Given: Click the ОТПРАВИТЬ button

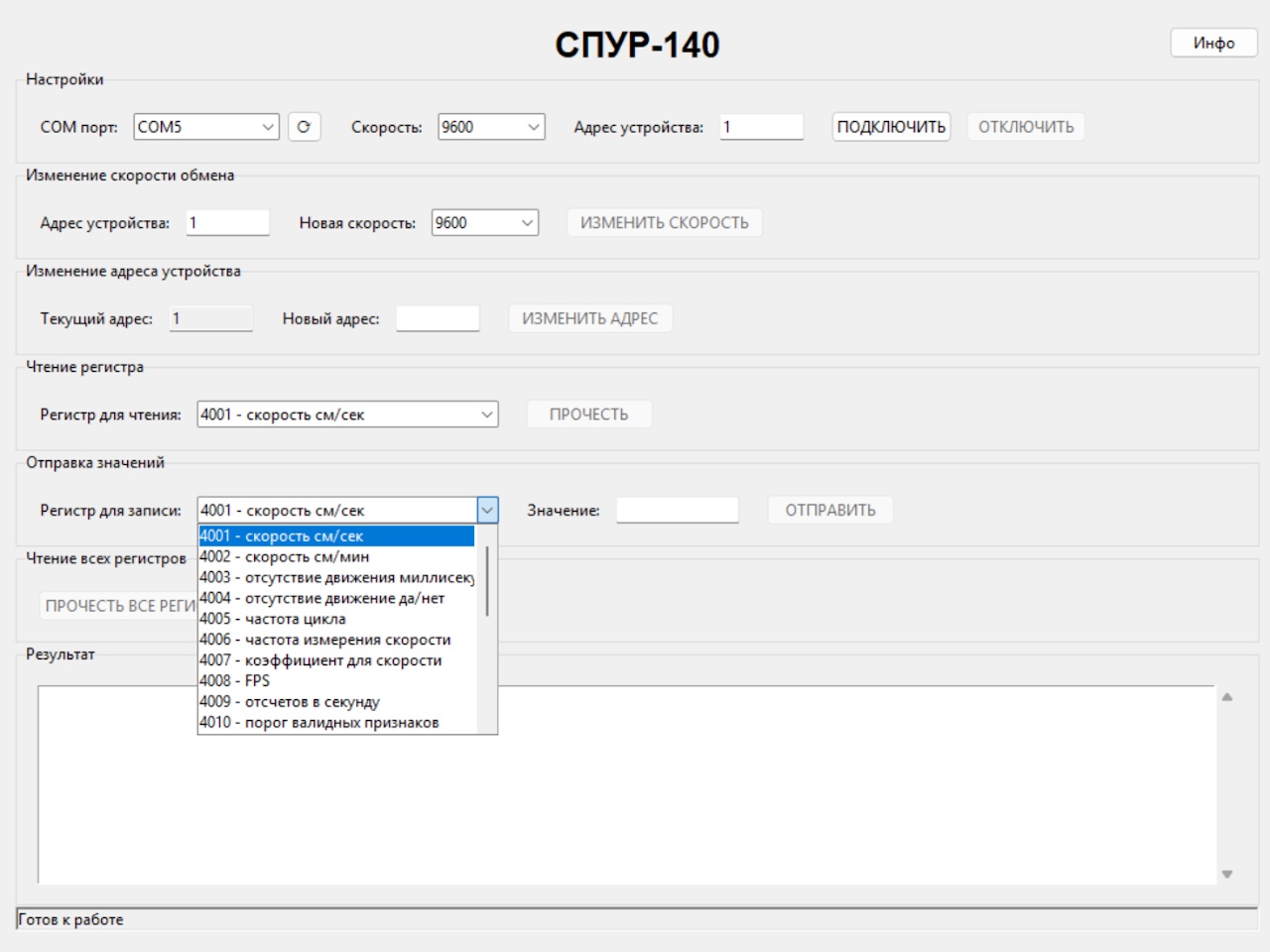Looking at the screenshot, I should [830, 511].
